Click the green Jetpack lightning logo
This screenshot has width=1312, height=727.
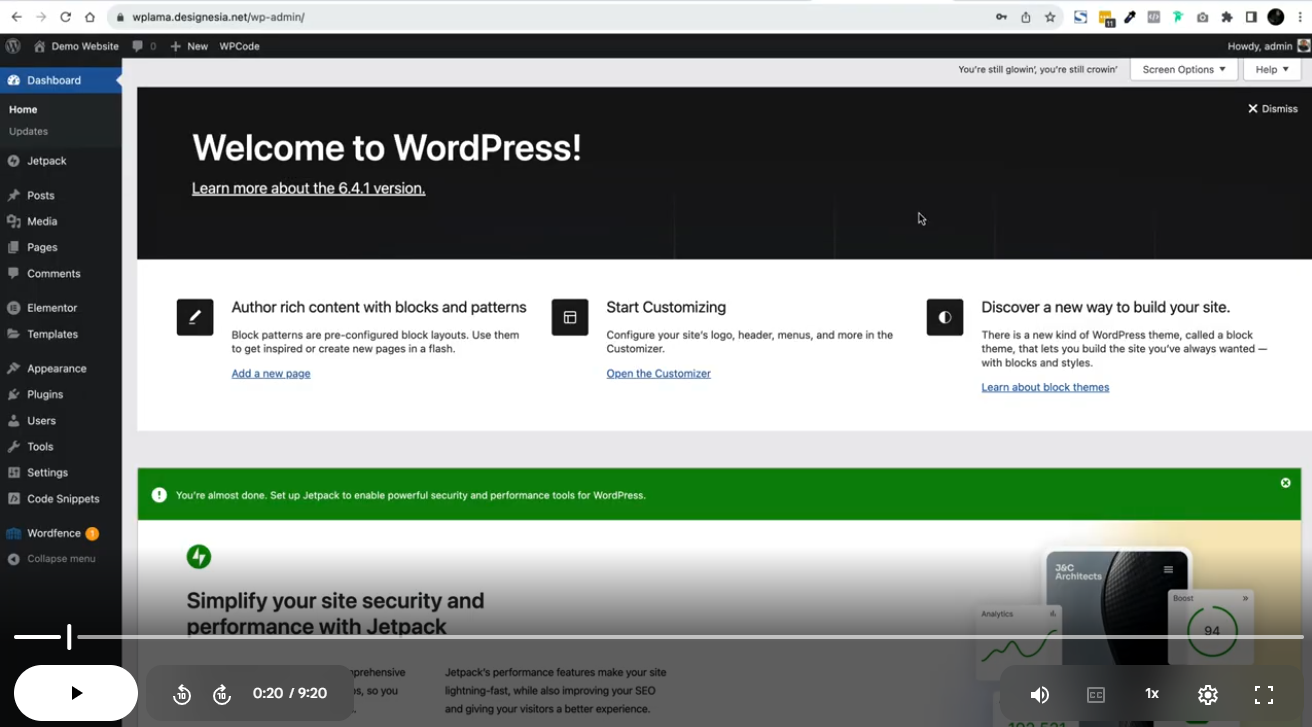pos(199,557)
